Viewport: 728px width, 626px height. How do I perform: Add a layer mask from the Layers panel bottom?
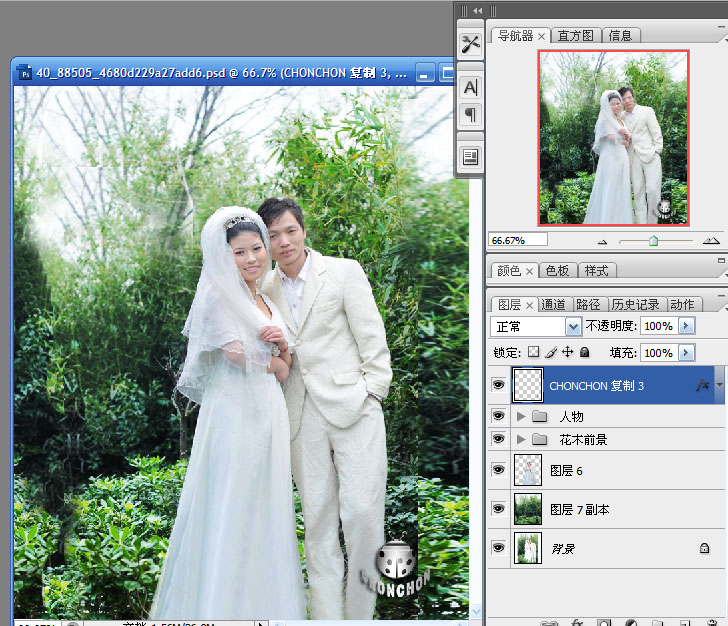[604, 623]
